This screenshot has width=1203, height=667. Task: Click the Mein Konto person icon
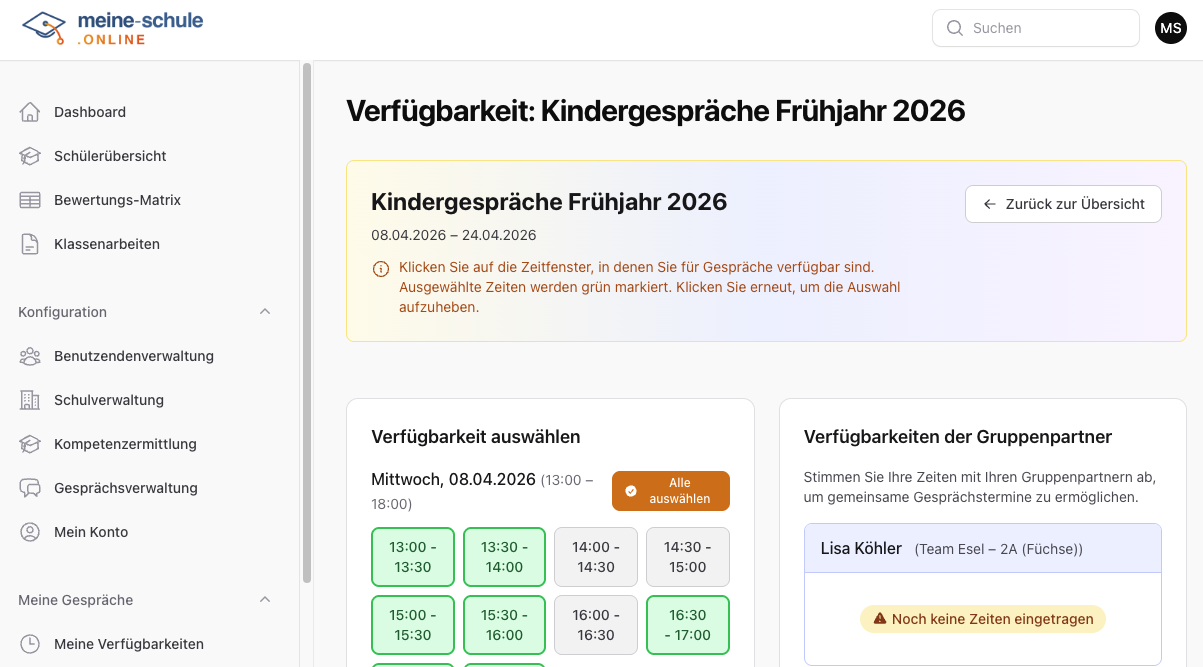tap(30, 532)
